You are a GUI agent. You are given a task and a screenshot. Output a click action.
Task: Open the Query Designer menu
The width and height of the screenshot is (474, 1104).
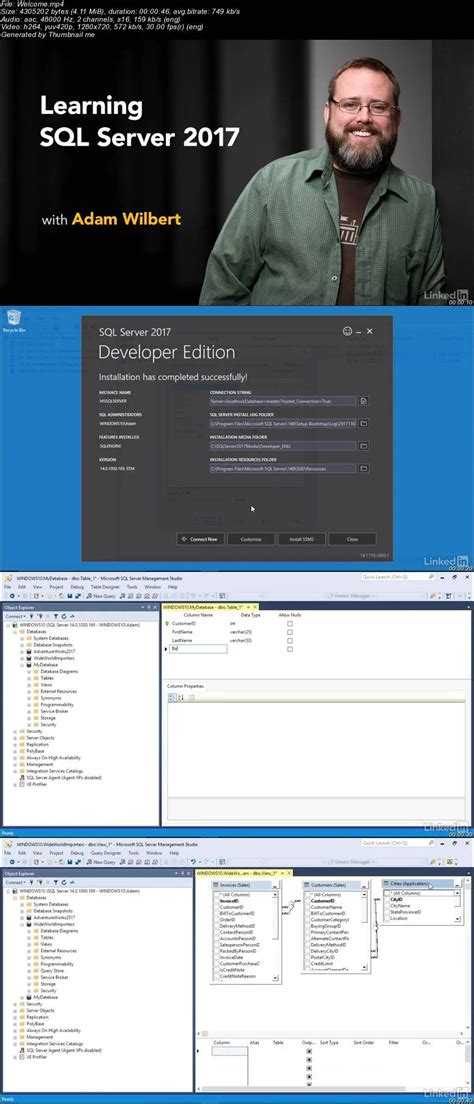point(106,852)
